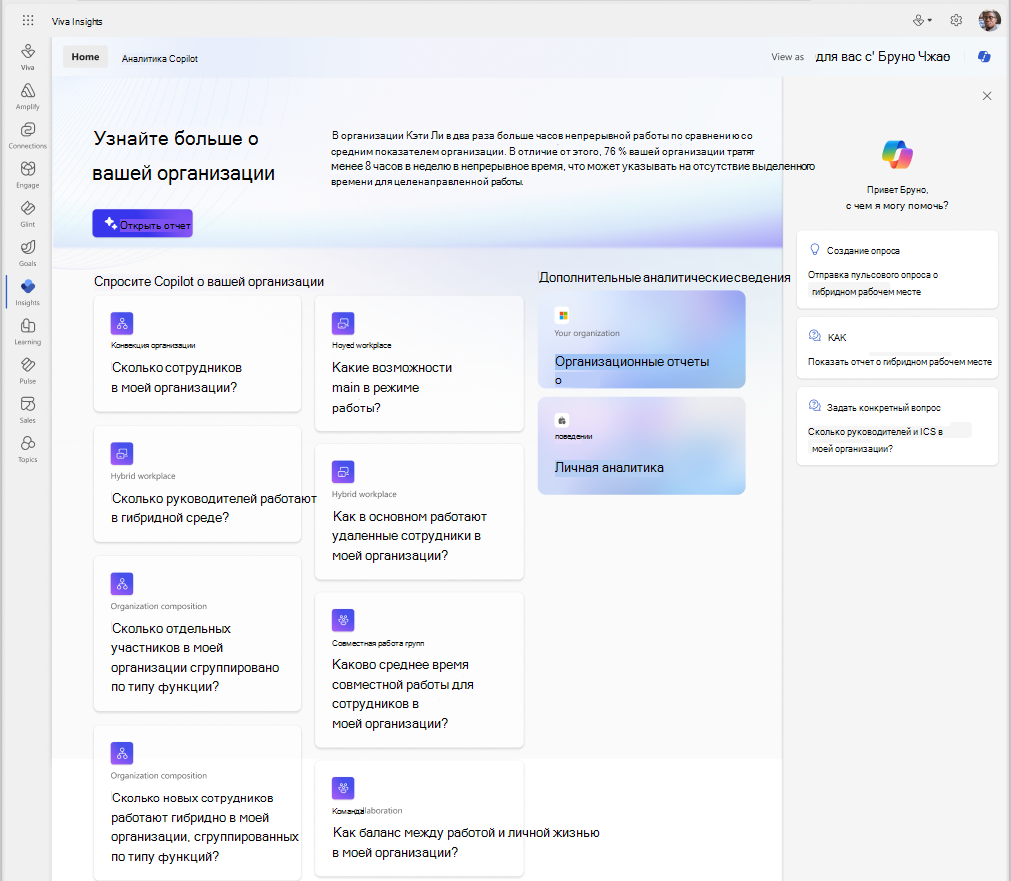The height and width of the screenshot is (881, 1011).
Task: Click the chat icon beside Задать конкретный вопрос
Action: click(x=814, y=406)
